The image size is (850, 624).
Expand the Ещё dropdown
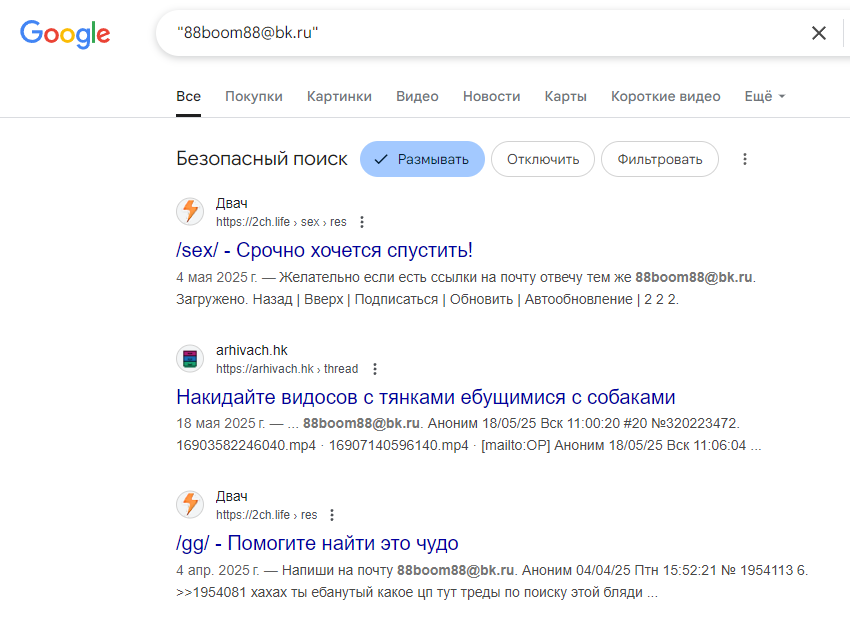(x=764, y=97)
